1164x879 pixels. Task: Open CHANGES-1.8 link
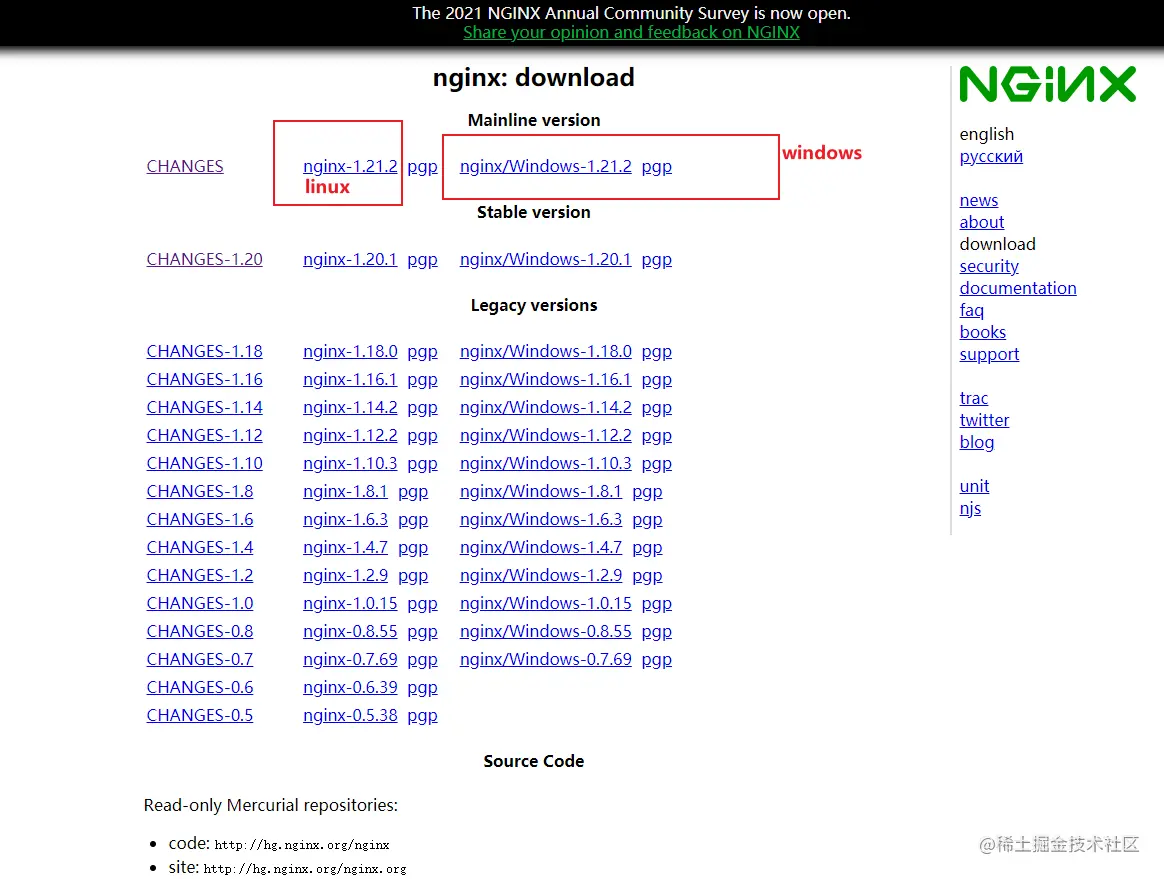pyautogui.click(x=200, y=491)
